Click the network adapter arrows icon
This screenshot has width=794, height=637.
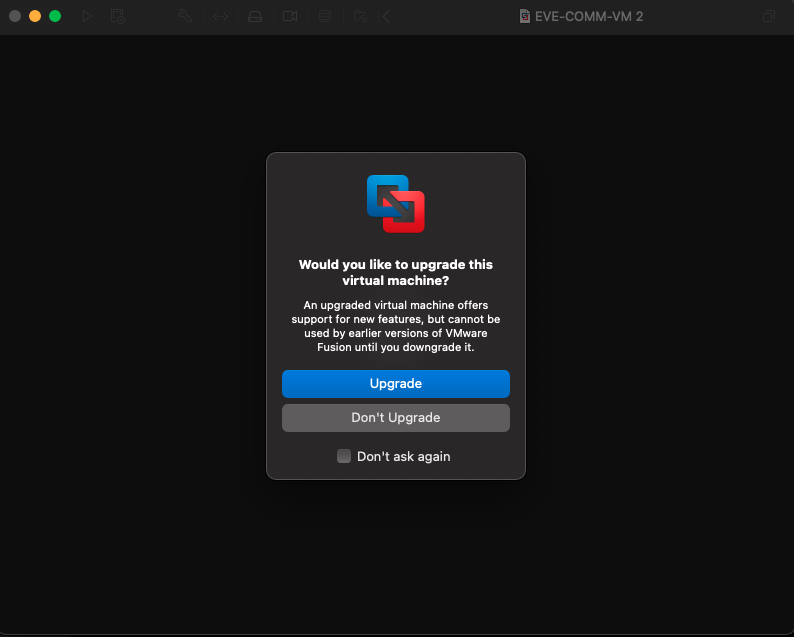click(x=220, y=16)
